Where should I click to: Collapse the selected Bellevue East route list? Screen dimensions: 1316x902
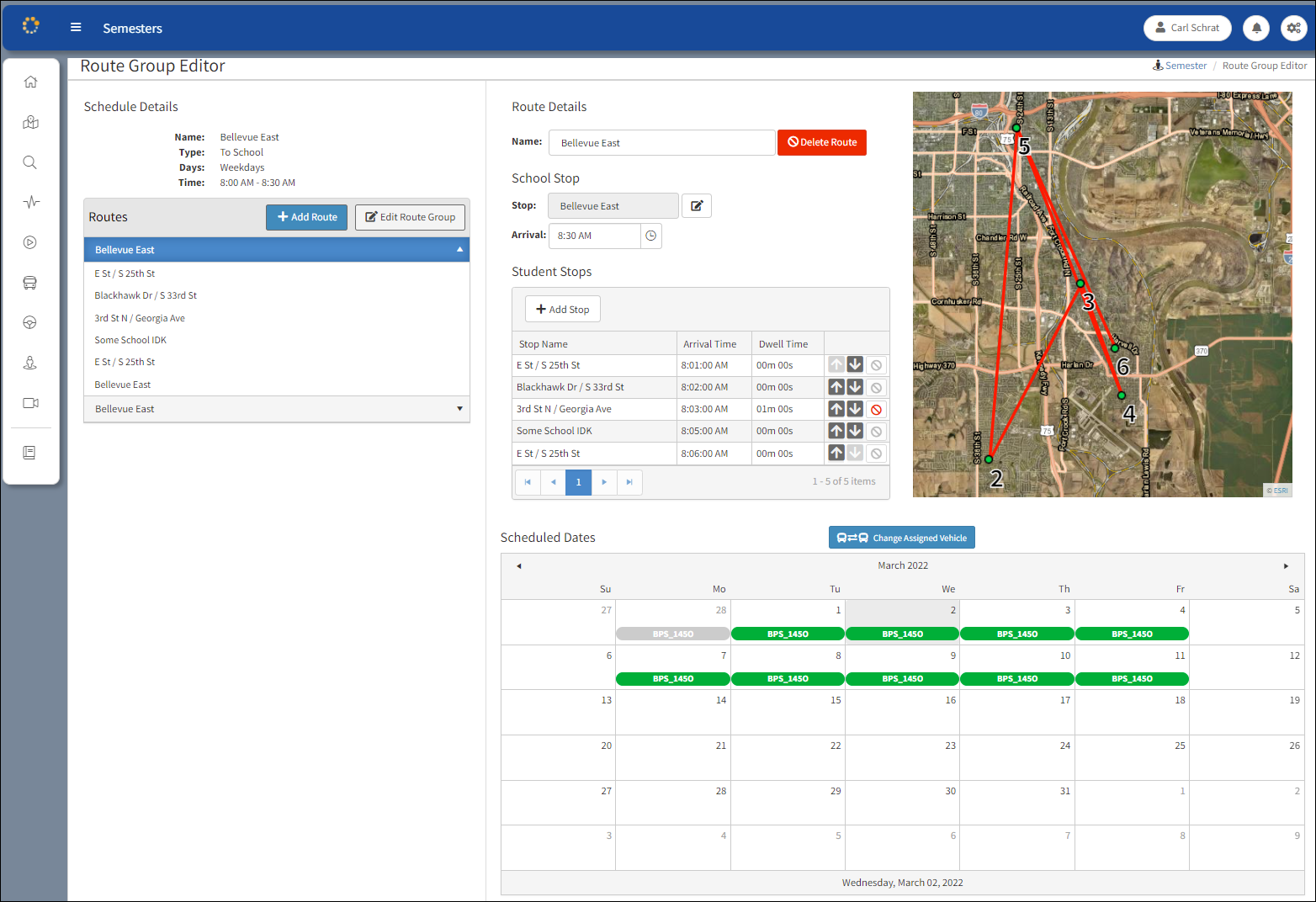click(x=459, y=249)
